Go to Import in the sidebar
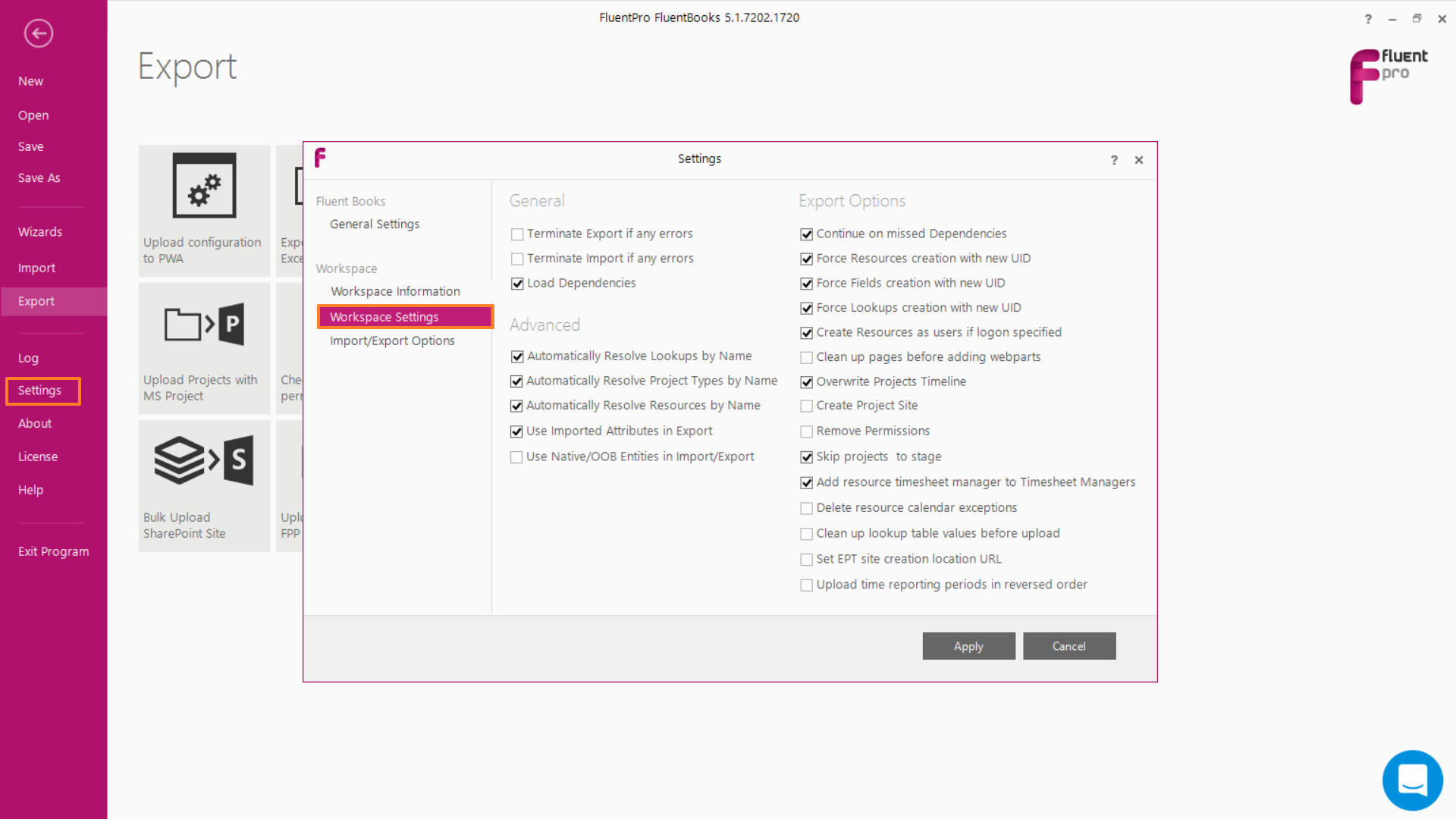The width and height of the screenshot is (1456, 819). tap(36, 268)
